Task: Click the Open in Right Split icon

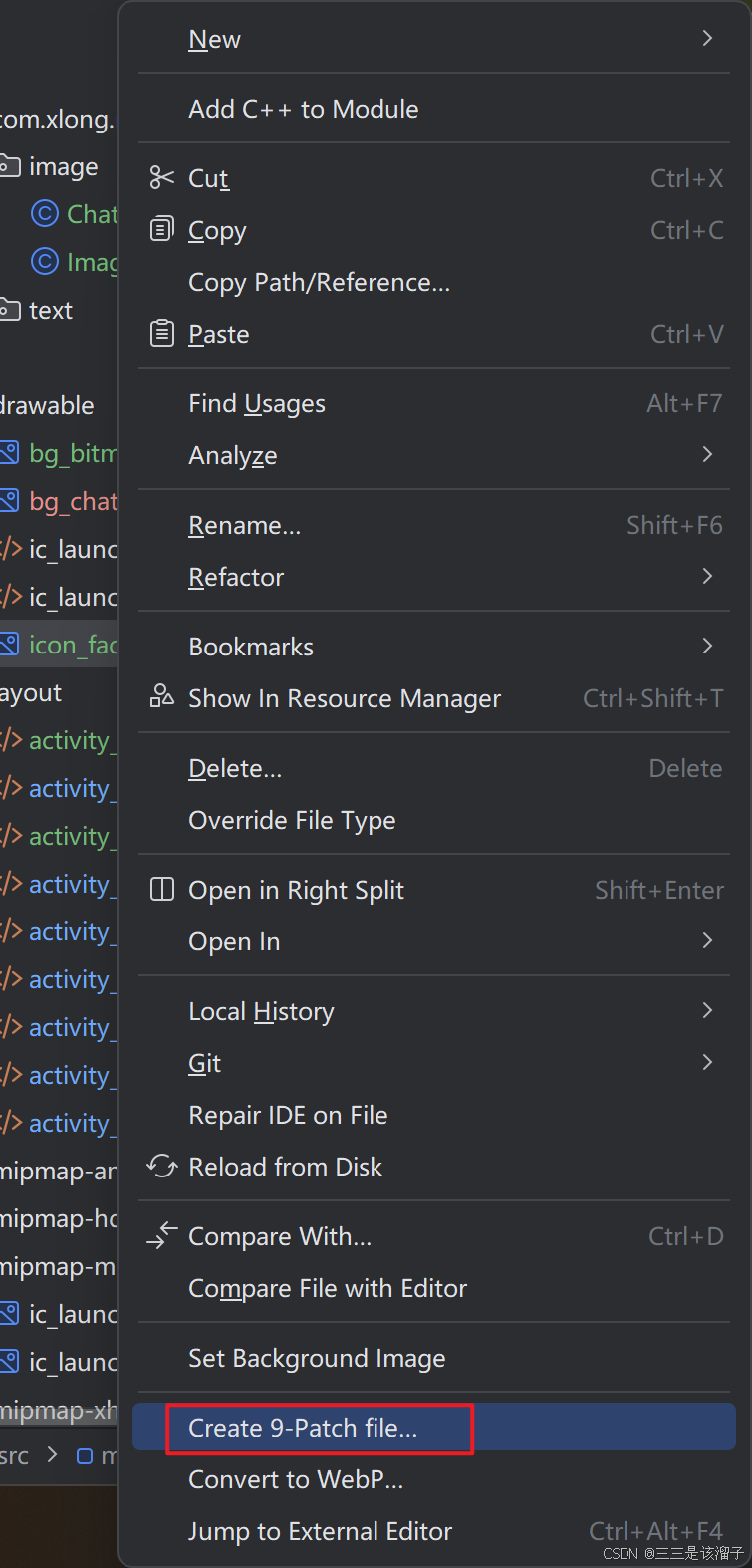Action: coord(161,890)
